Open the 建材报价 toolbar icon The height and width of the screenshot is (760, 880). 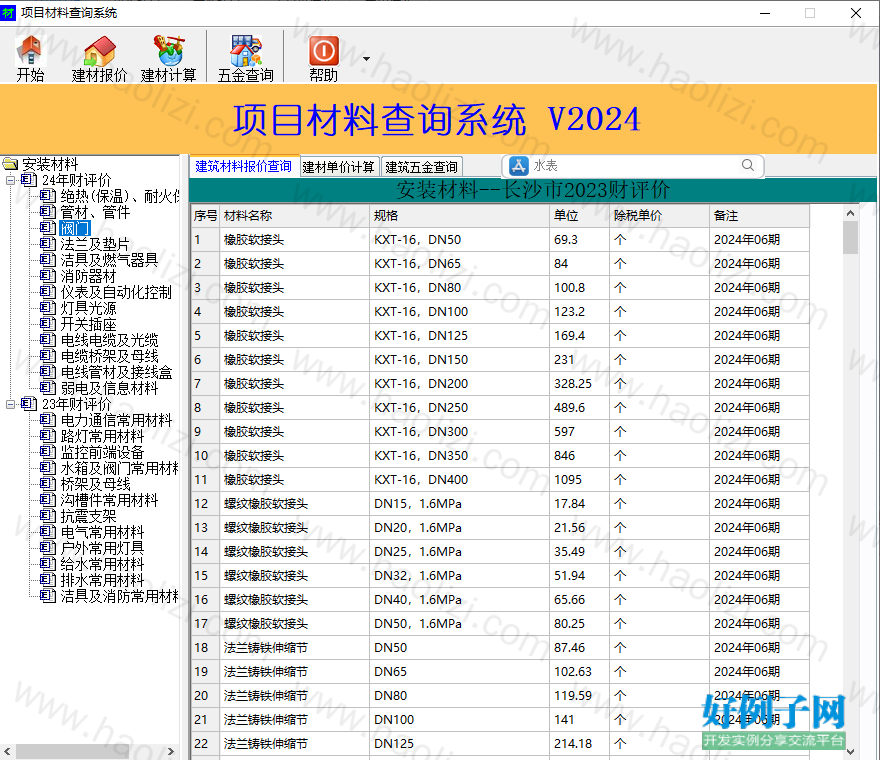pos(99,58)
